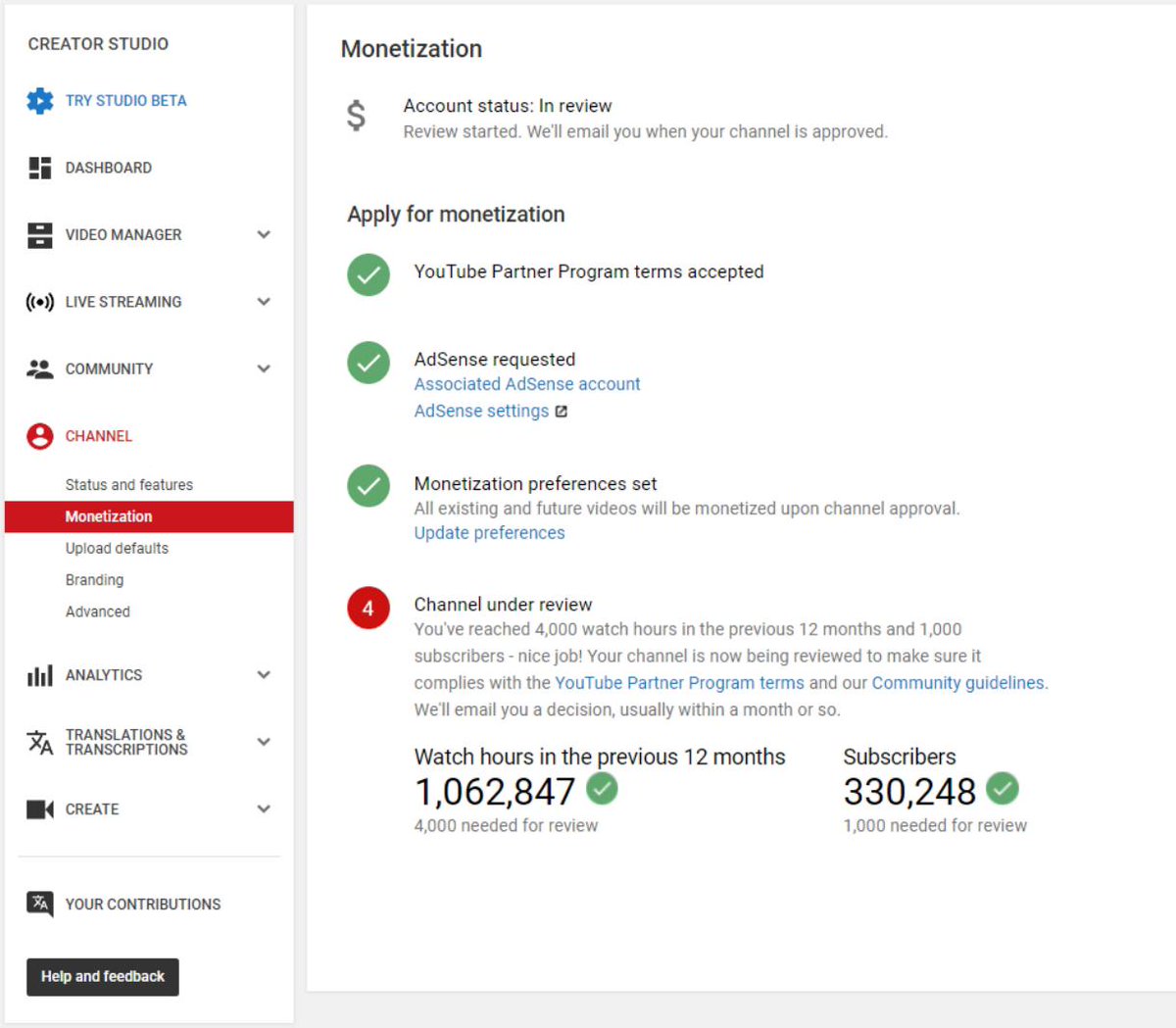This screenshot has width=1176, height=1028.
Task: Click 'YouTube Partner Program terms accepted' text
Action: (589, 272)
